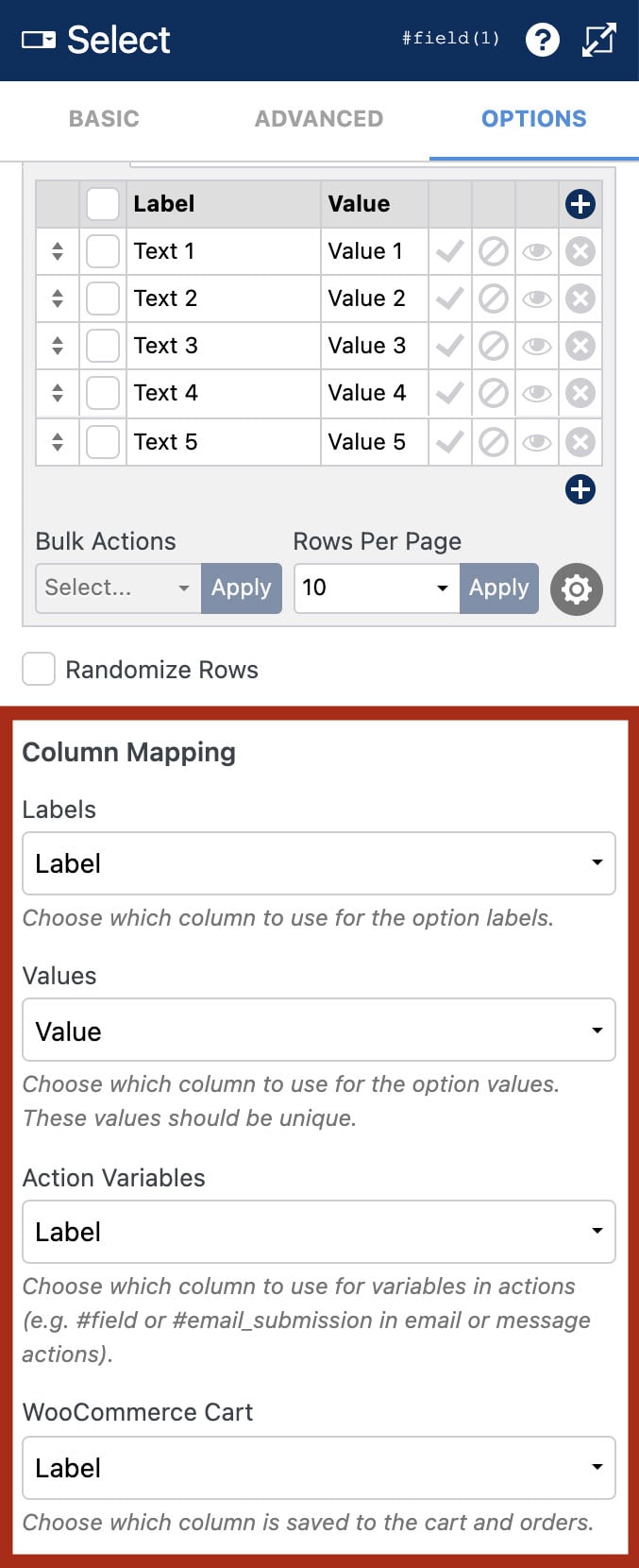
Task: Open the Labels column mapping dropdown
Action: (x=318, y=862)
